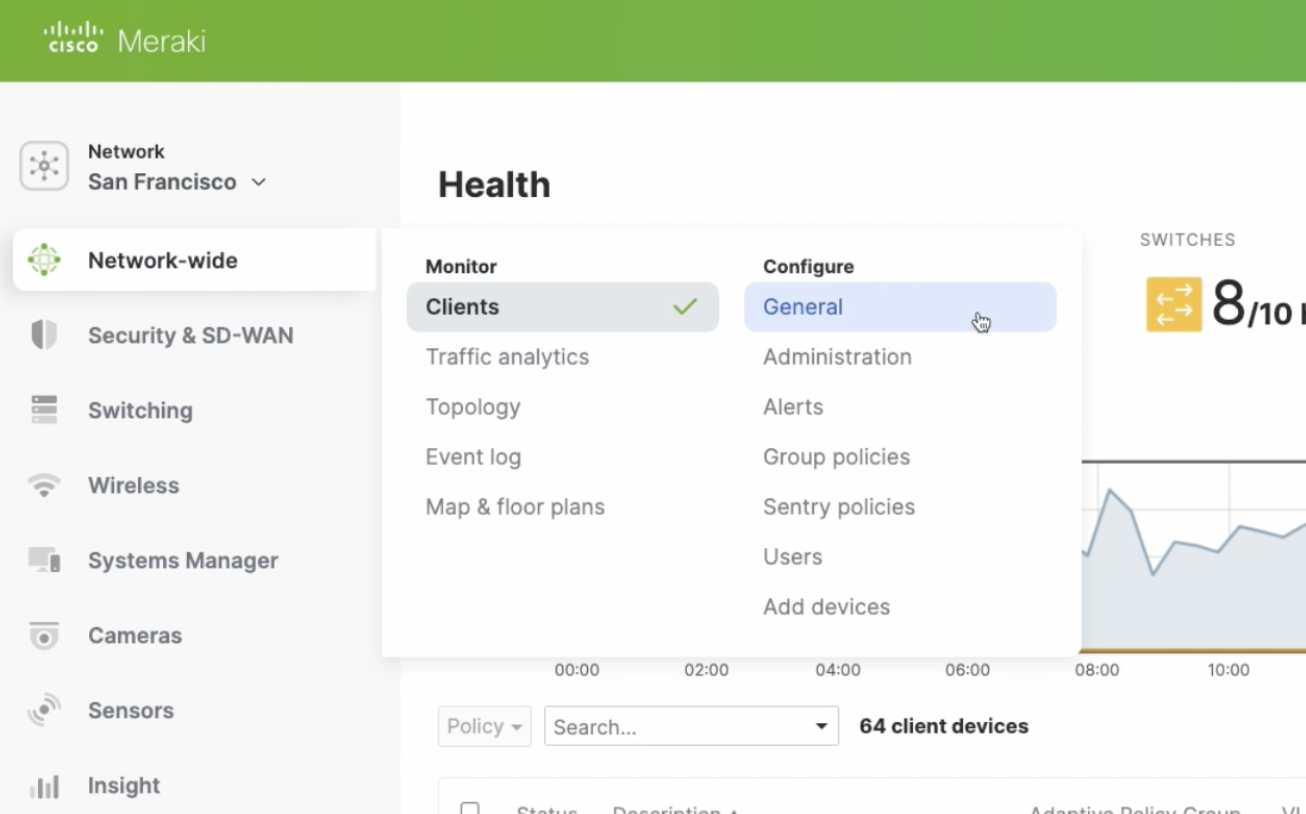Click the Switching sidebar icon
Screen dimensions: 1306x814
(x=44, y=410)
